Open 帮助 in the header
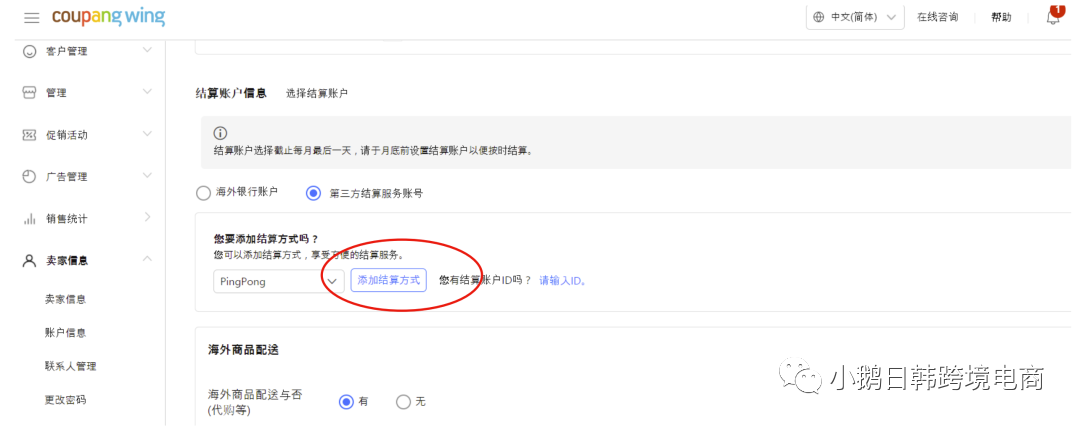1080x426 pixels. [x=1001, y=17]
